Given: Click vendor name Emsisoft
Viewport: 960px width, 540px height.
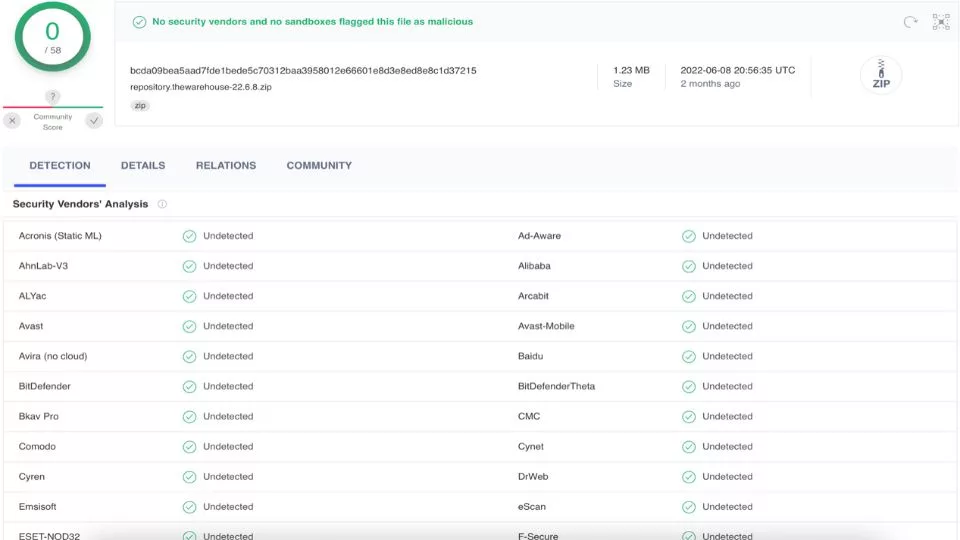Looking at the screenshot, I should pyautogui.click(x=37, y=506).
